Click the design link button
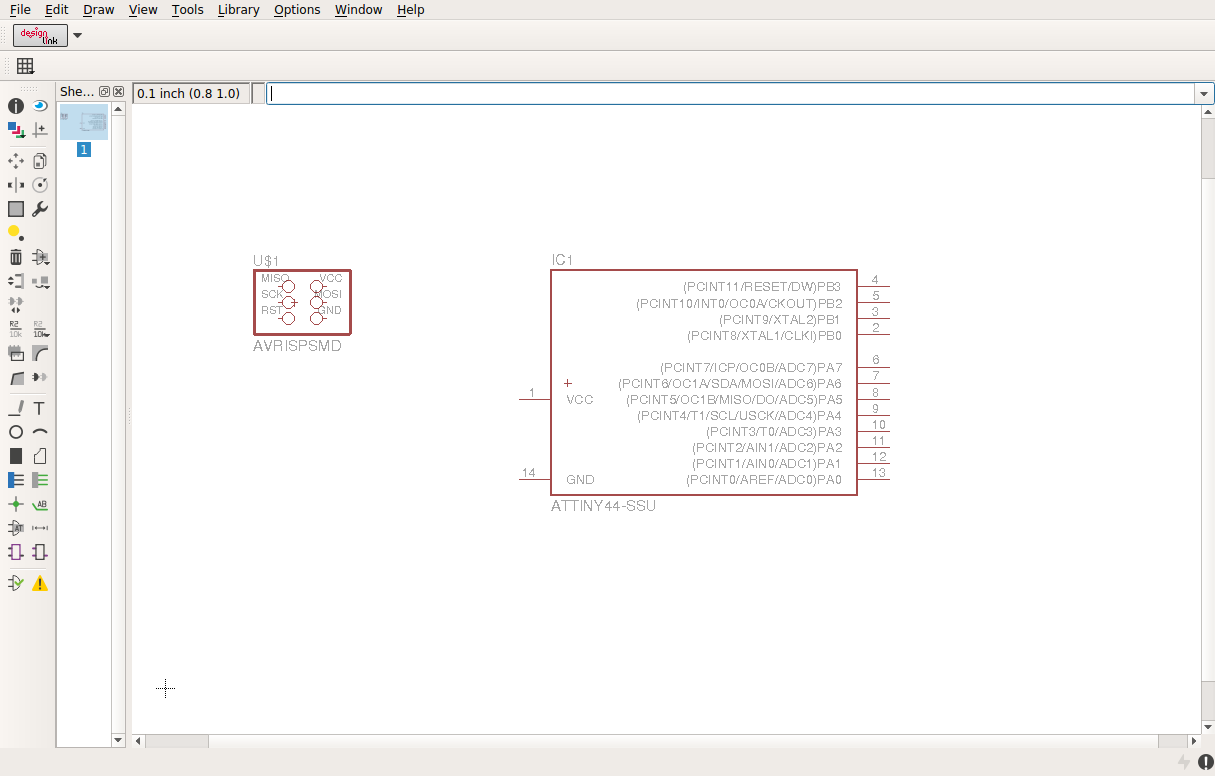The width and height of the screenshot is (1215, 776). pos(40,35)
